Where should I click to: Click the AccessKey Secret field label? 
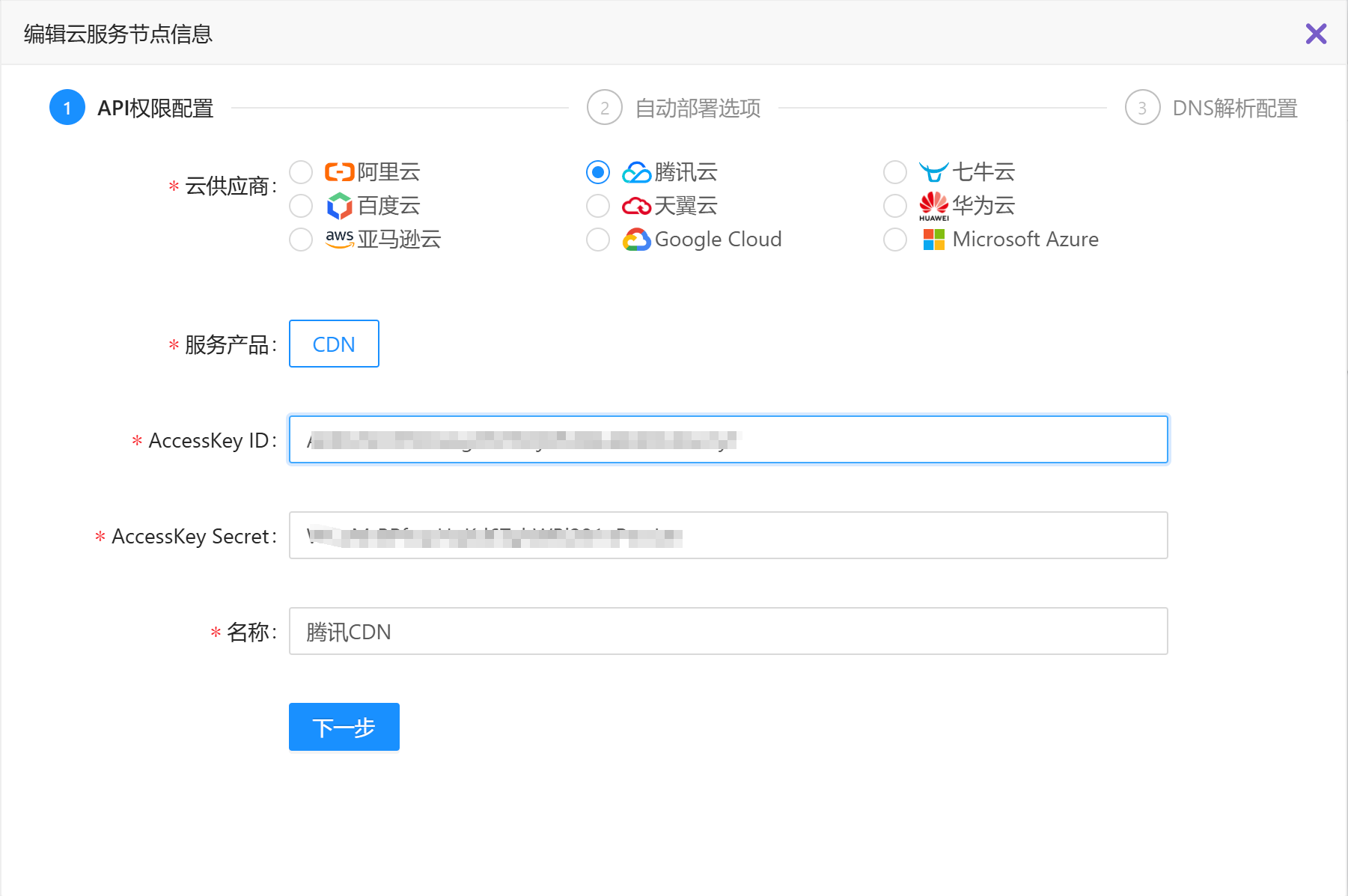pos(194,536)
